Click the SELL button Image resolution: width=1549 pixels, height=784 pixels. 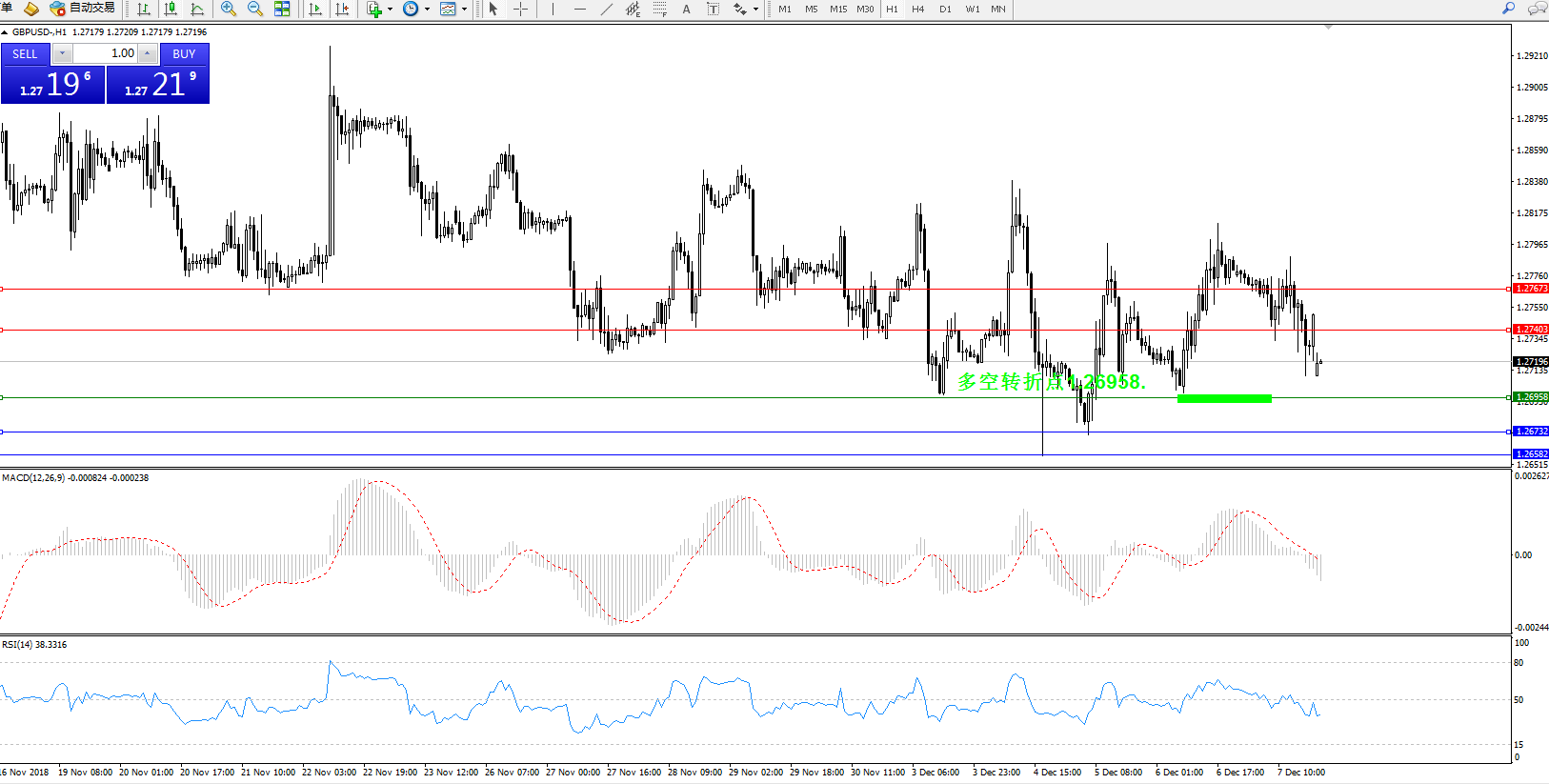point(26,54)
